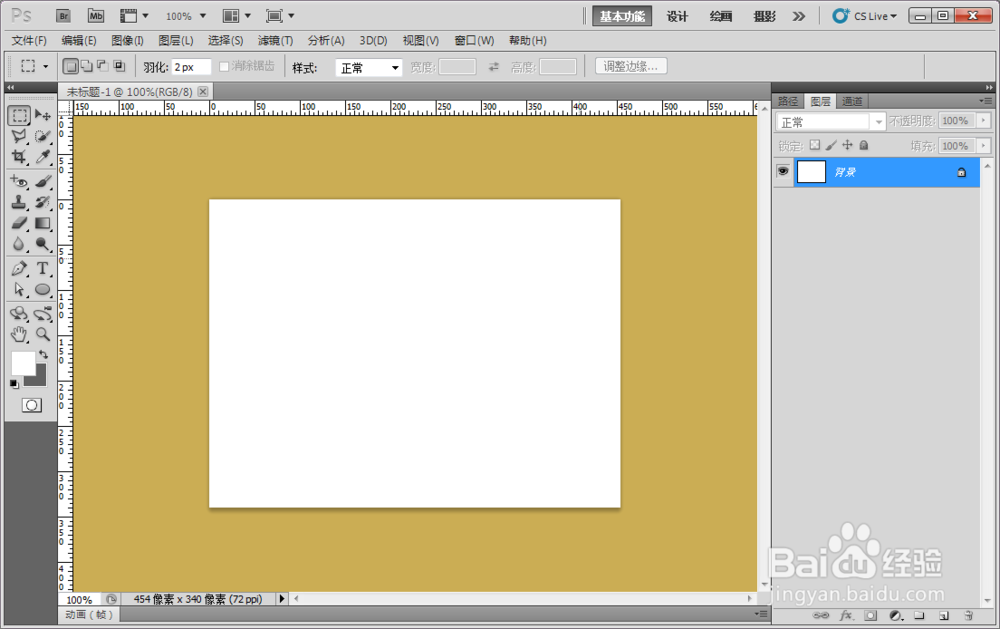Select the Zoom tool
The image size is (1000, 629).
pyautogui.click(x=43, y=334)
